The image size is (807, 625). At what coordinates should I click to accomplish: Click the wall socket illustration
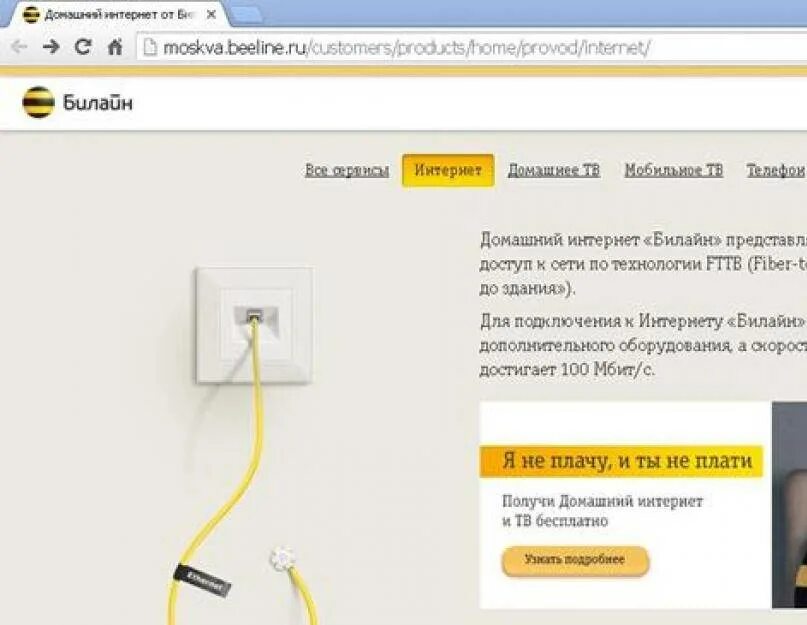coord(254,325)
